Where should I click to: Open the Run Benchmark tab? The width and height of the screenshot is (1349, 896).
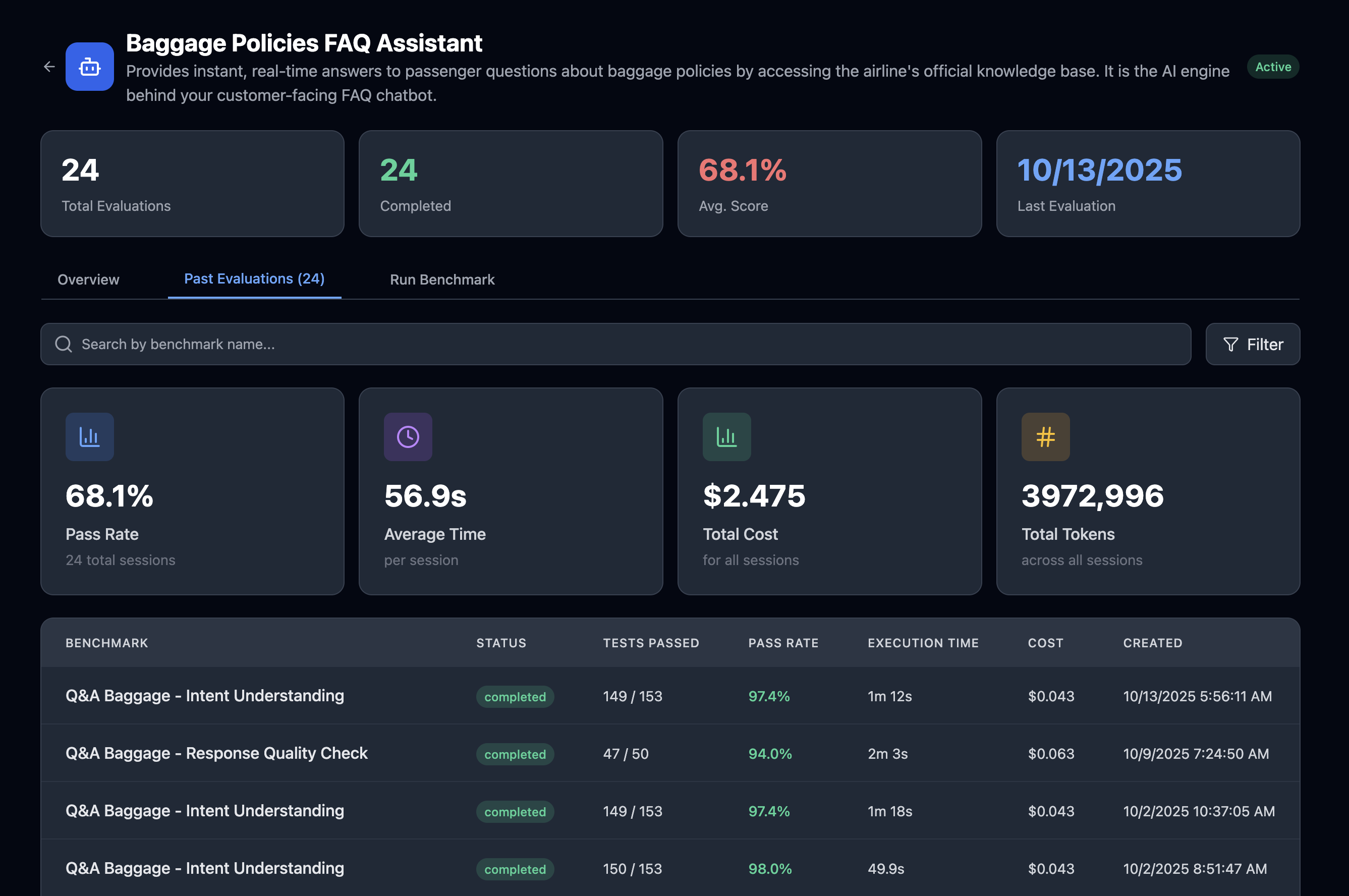click(x=441, y=279)
